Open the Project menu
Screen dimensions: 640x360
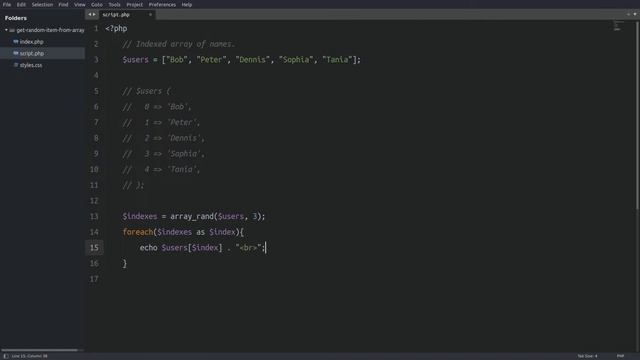pyautogui.click(x=134, y=4)
